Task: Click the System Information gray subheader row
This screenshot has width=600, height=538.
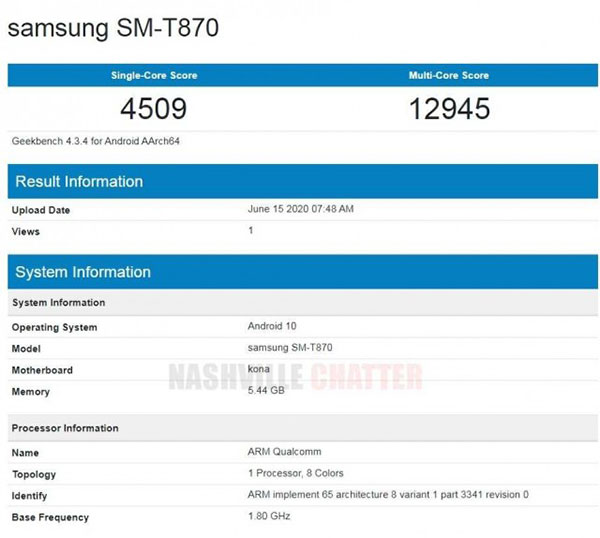Action: [x=303, y=302]
